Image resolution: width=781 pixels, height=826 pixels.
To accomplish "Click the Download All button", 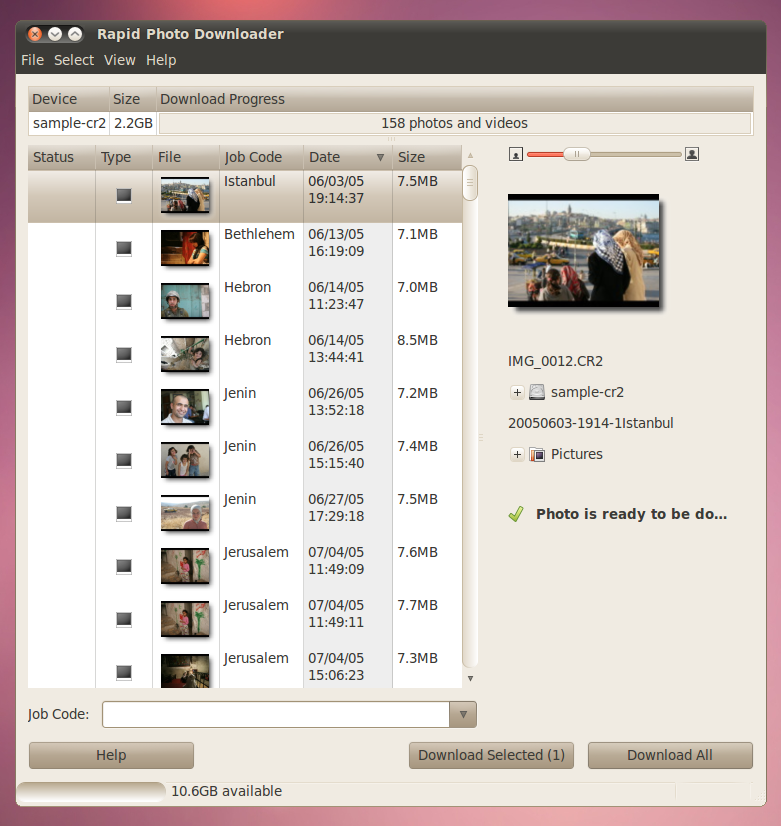I will click(670, 755).
